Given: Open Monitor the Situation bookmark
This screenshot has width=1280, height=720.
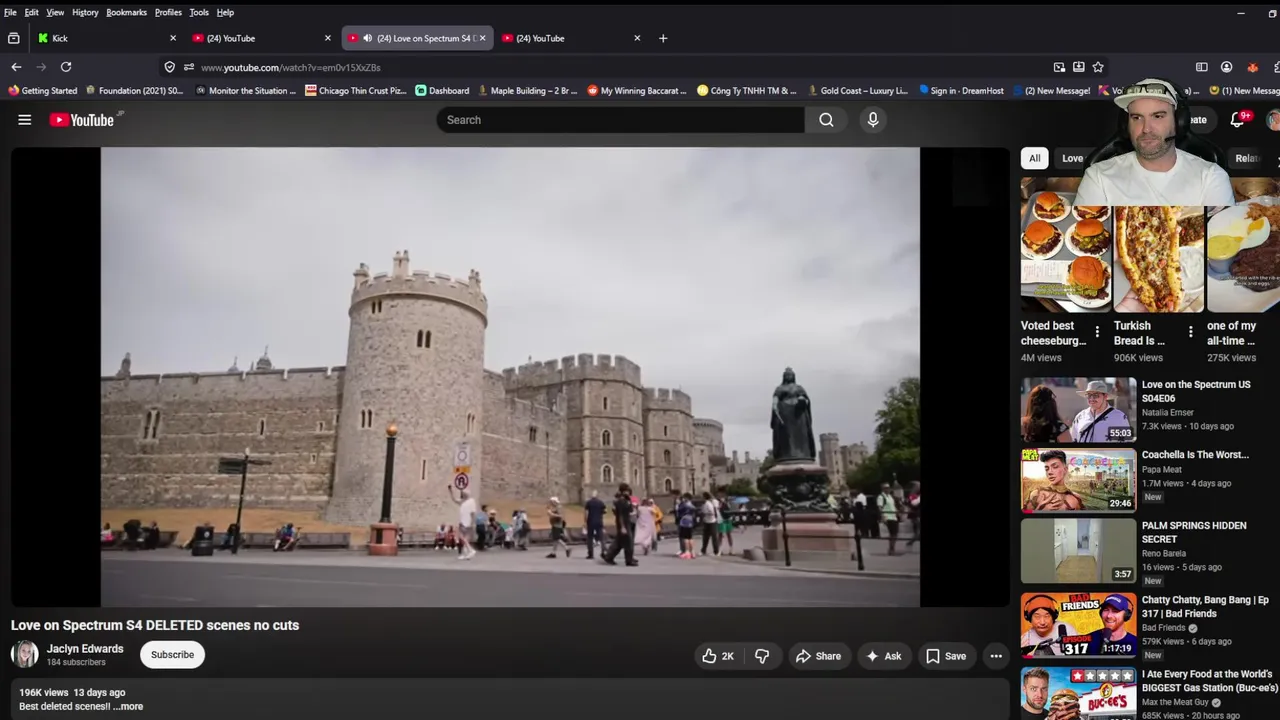Looking at the screenshot, I should coord(246,90).
